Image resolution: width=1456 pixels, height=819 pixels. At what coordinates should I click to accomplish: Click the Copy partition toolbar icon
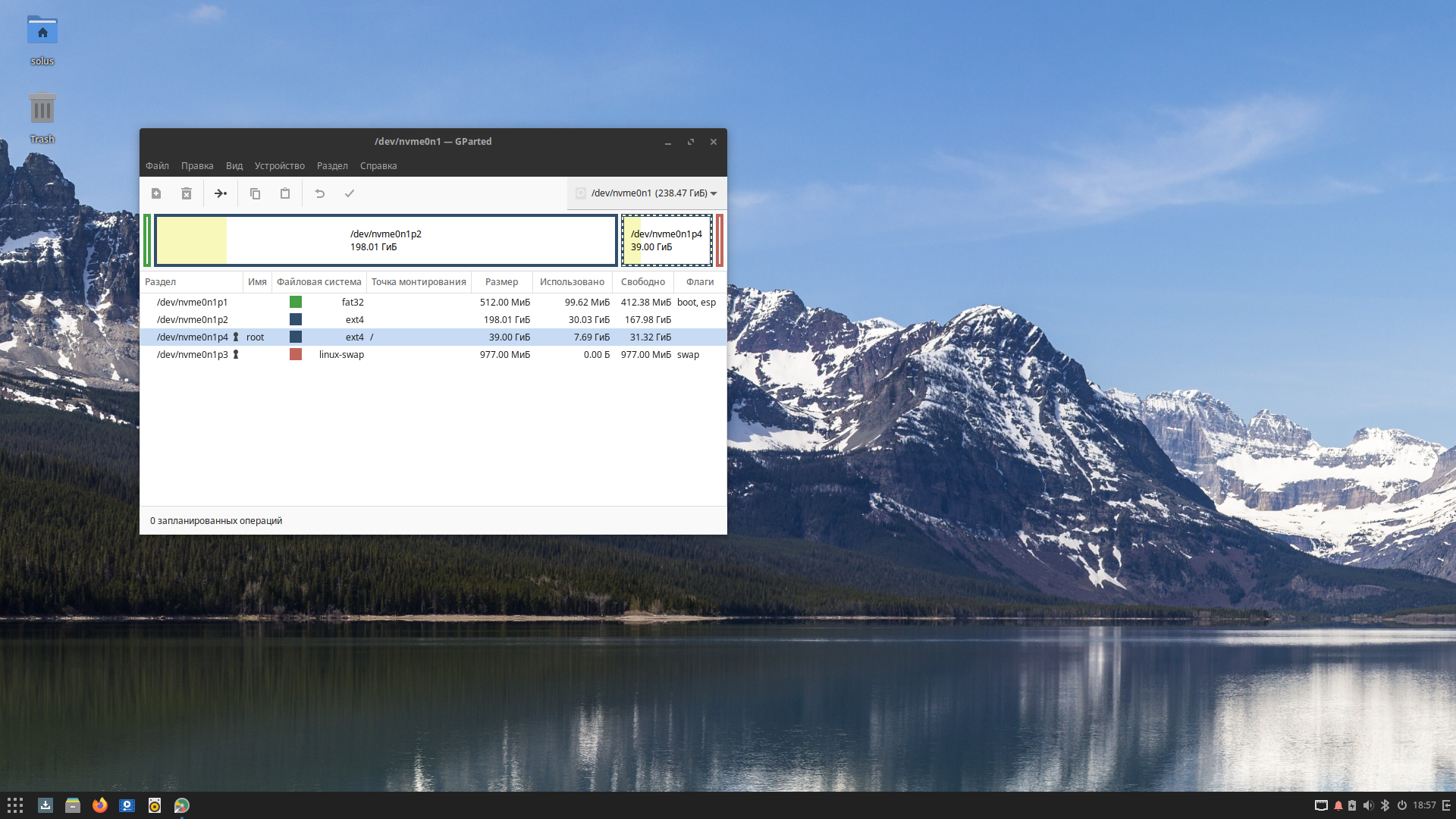255,193
